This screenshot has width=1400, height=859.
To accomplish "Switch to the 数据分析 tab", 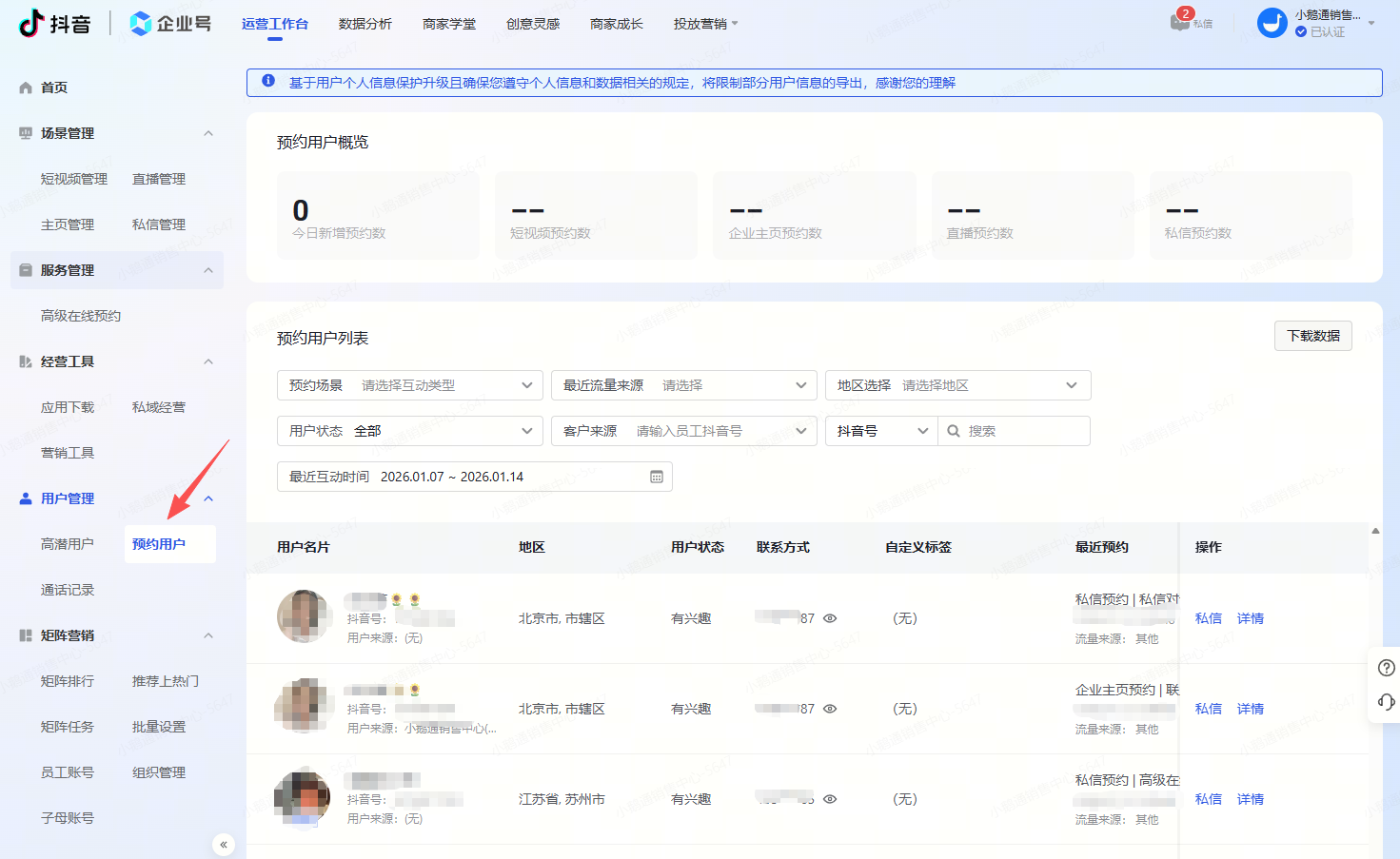I will coord(365,24).
